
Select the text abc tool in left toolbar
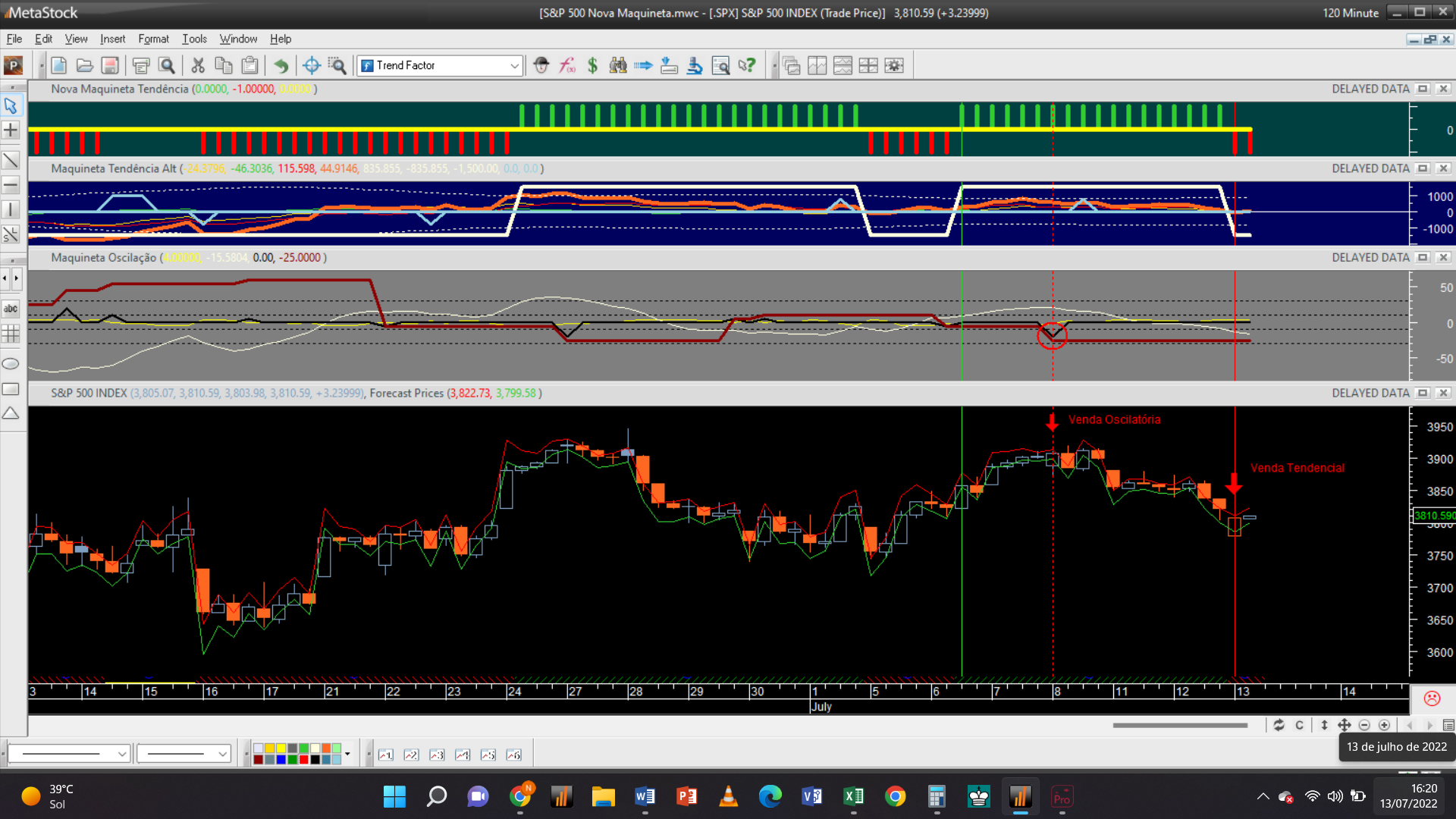[x=11, y=309]
